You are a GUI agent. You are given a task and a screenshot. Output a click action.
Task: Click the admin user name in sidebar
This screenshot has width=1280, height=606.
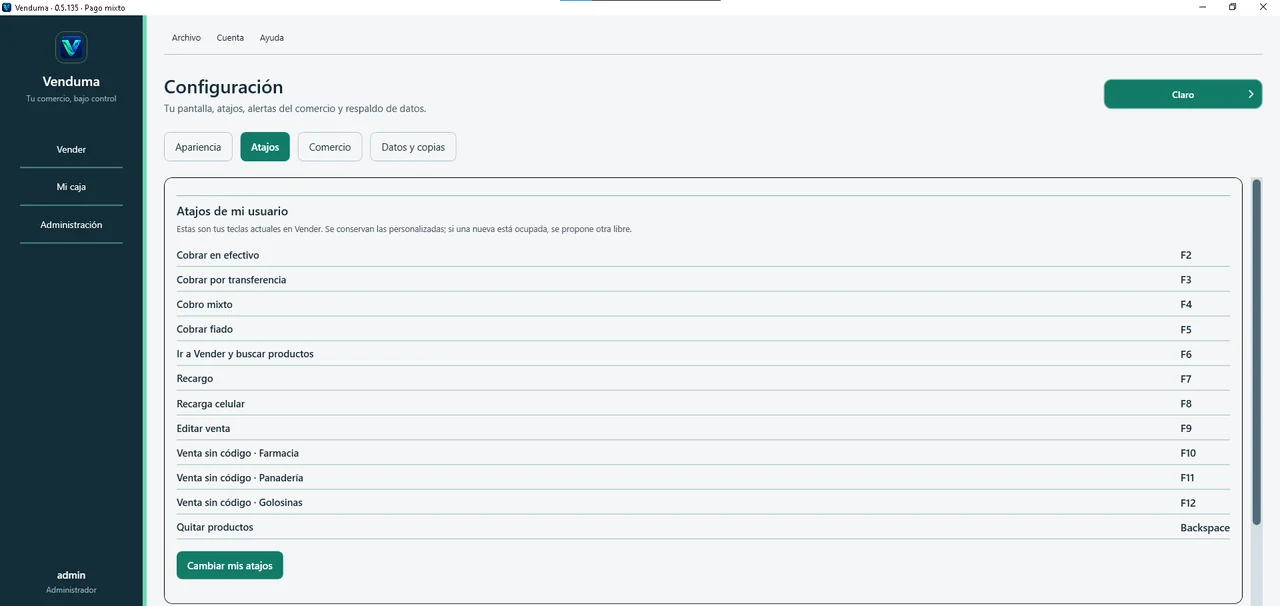71,575
